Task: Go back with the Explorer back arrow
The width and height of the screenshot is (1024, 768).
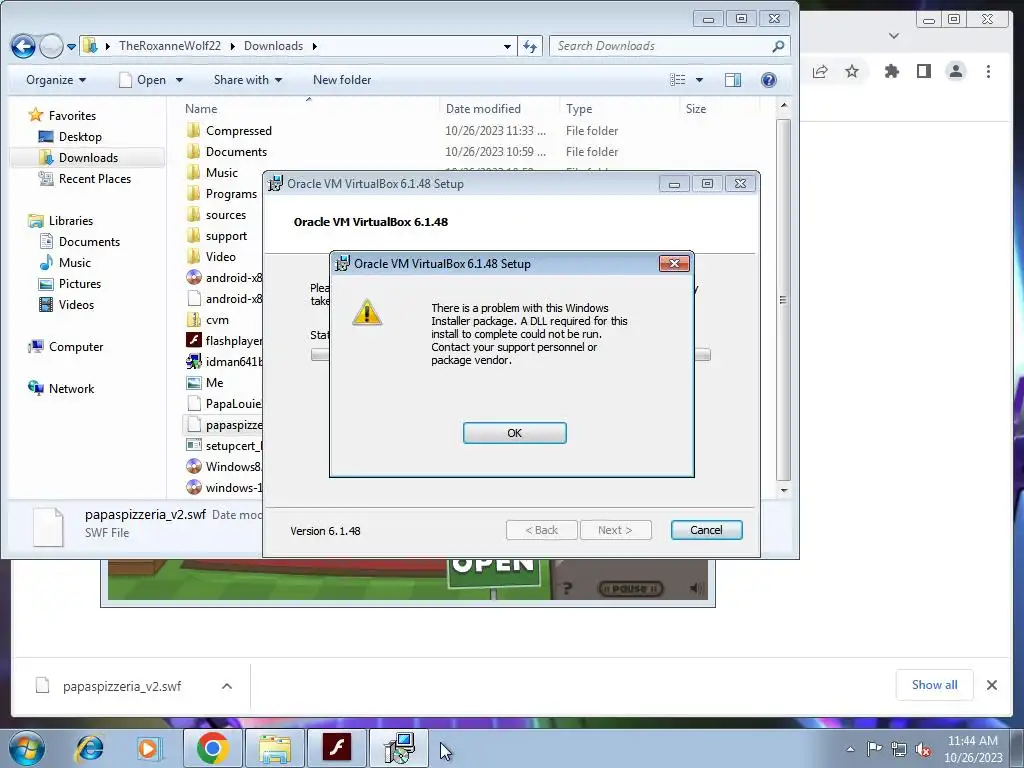Action: [x=23, y=46]
